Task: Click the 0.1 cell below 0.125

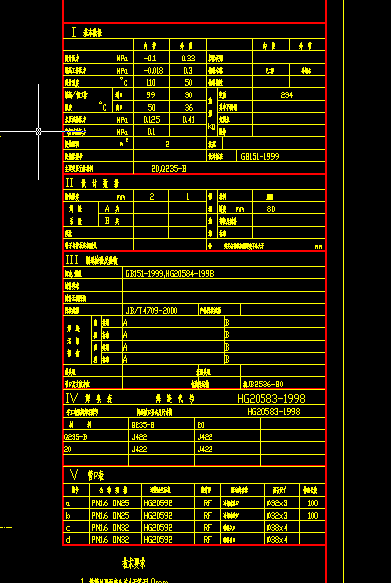Action: 151,132
